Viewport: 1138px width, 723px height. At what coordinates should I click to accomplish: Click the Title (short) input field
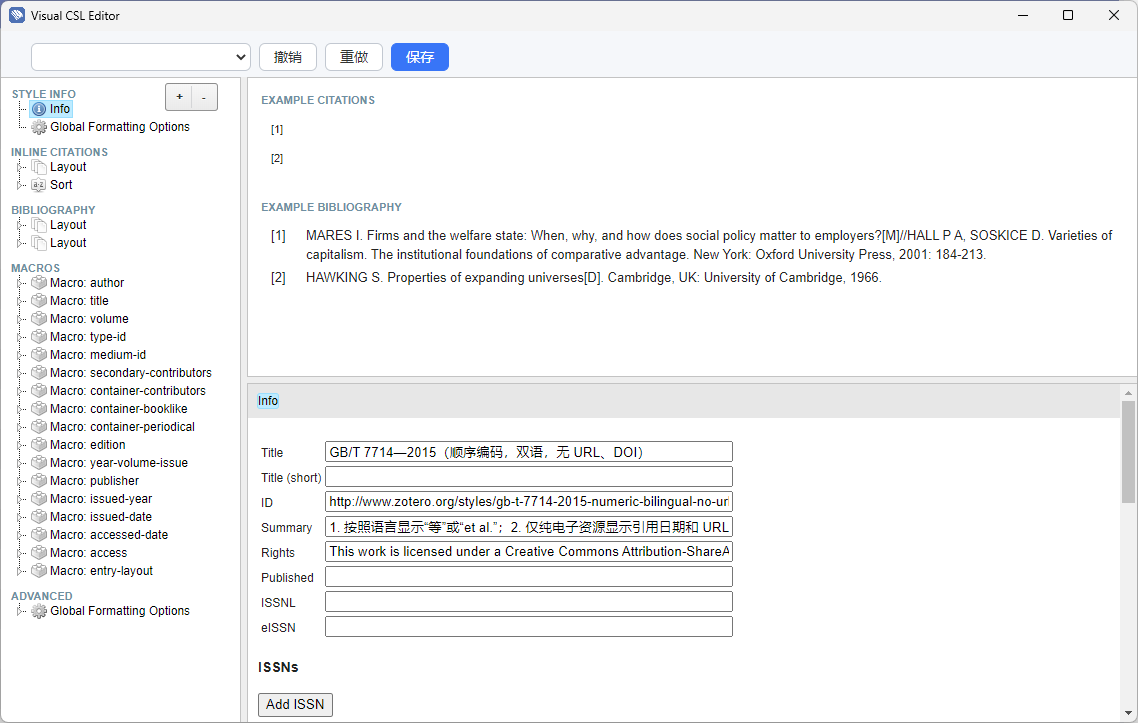pos(528,477)
